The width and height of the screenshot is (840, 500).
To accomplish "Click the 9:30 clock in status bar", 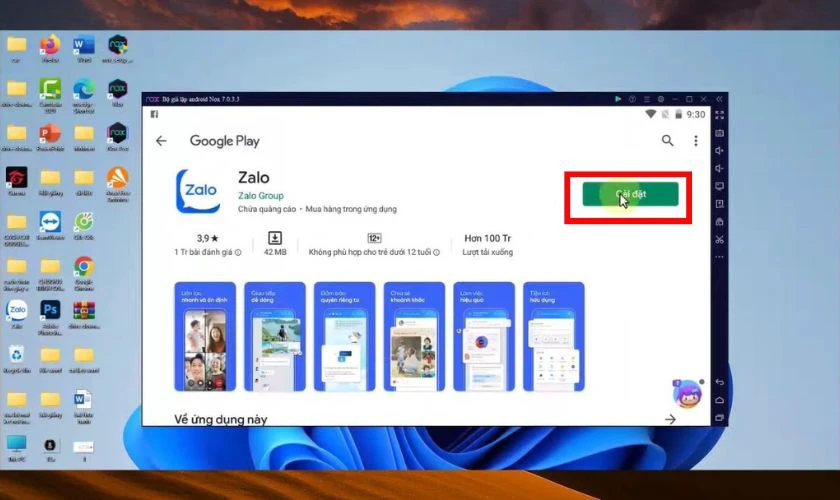I will (x=695, y=115).
